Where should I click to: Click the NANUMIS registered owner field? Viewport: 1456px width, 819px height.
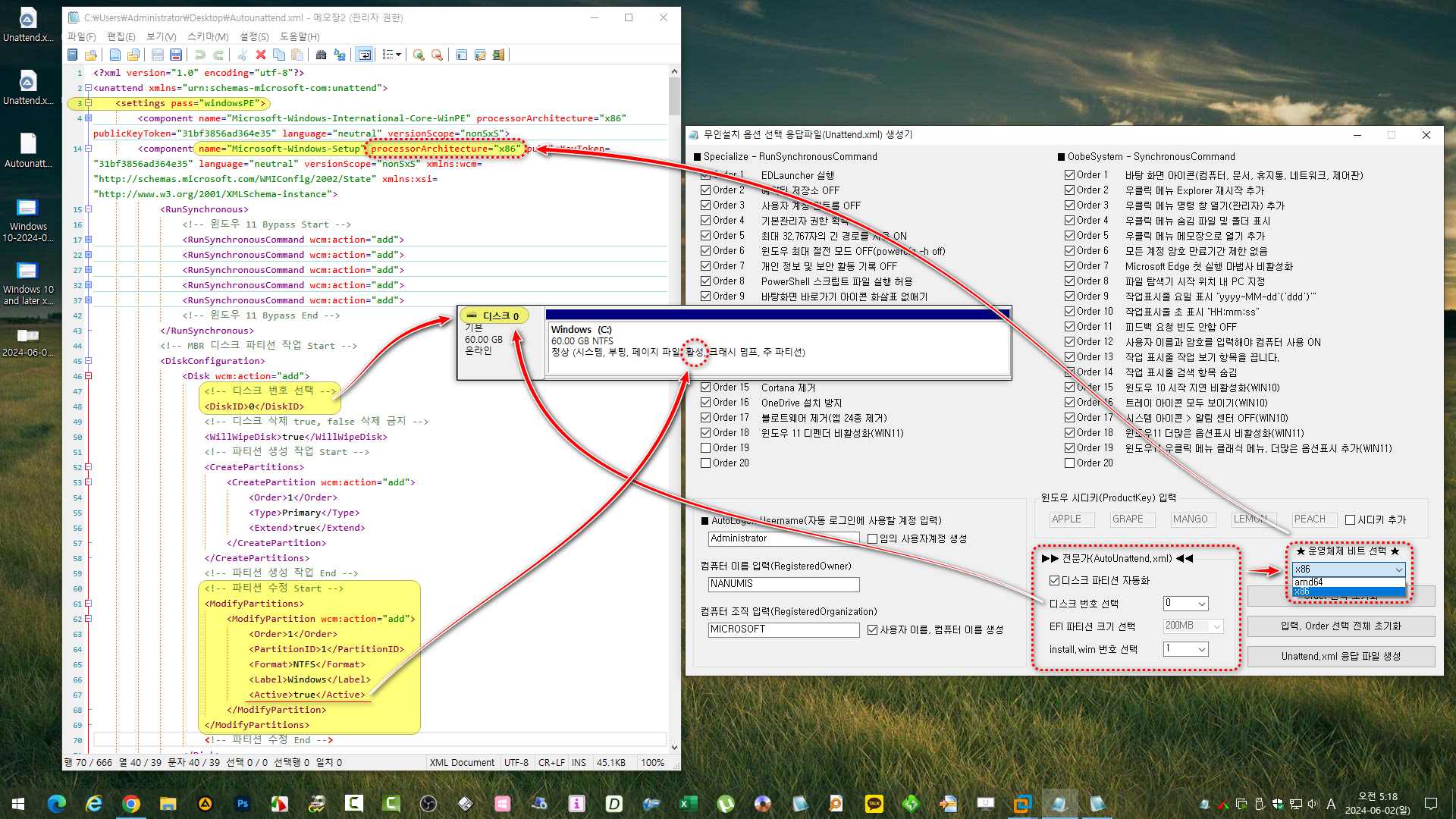pos(783,584)
